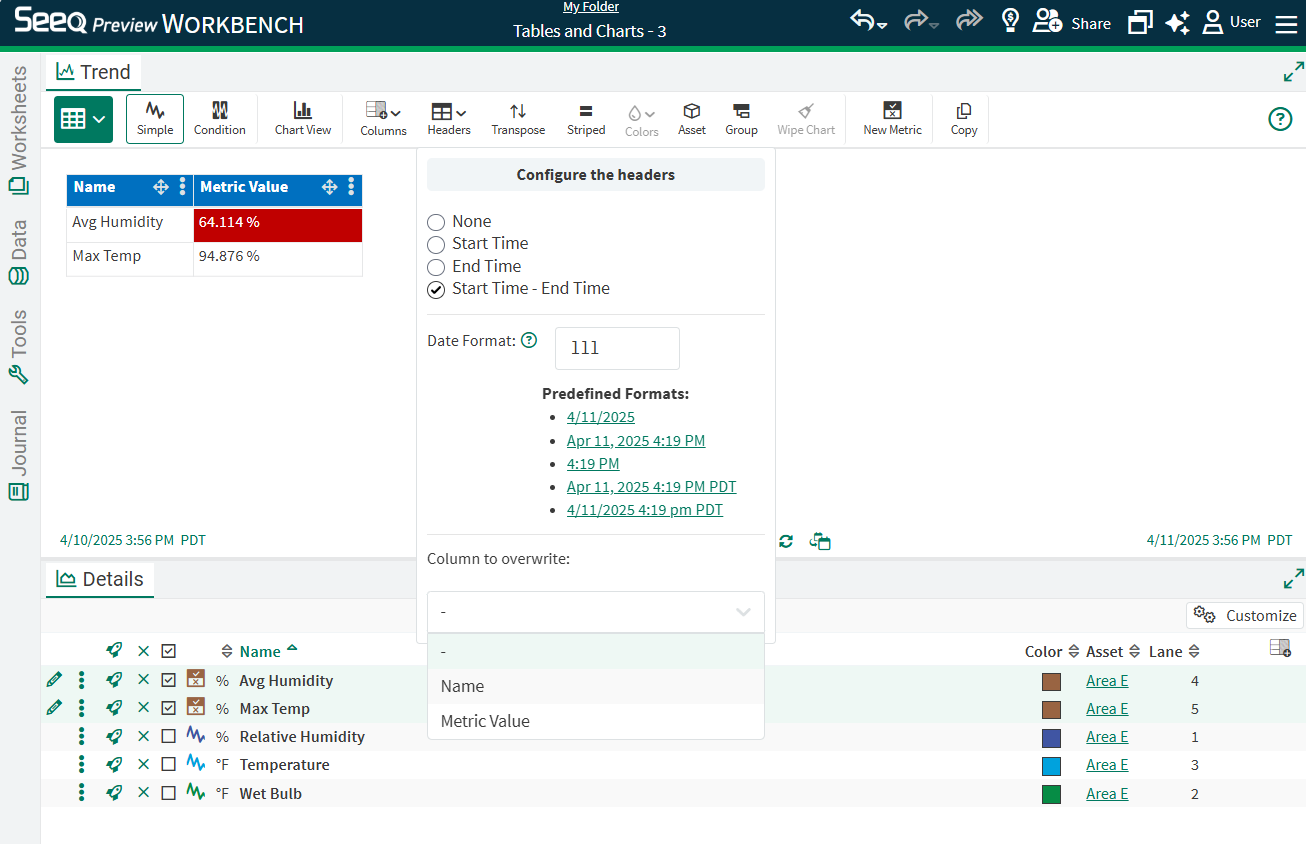Check the Relative Humidity checkbox
Screen dimensions: 1306x844
pyautogui.click(x=168, y=737)
